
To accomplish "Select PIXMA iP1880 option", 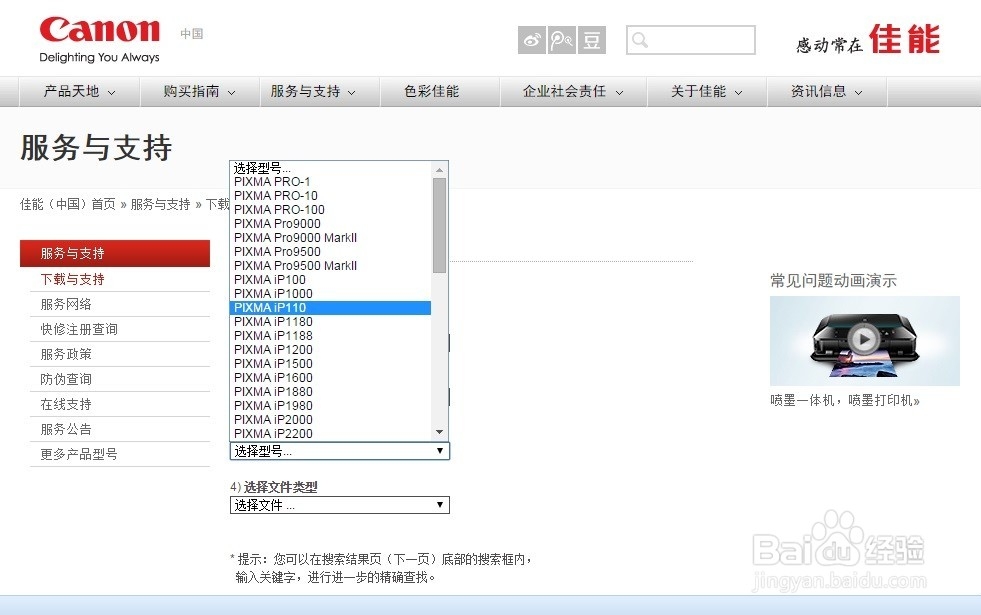I will point(331,392).
